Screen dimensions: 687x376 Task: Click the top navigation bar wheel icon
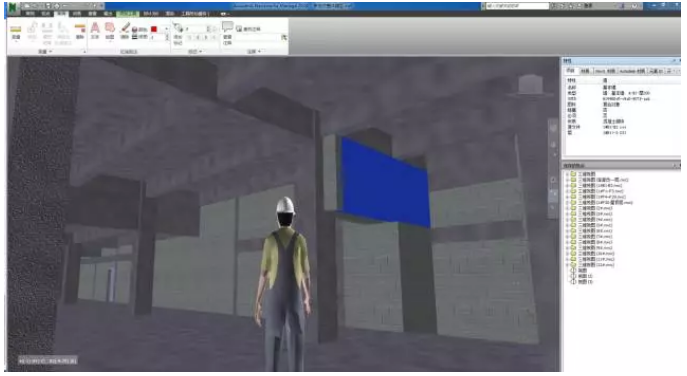click(553, 128)
